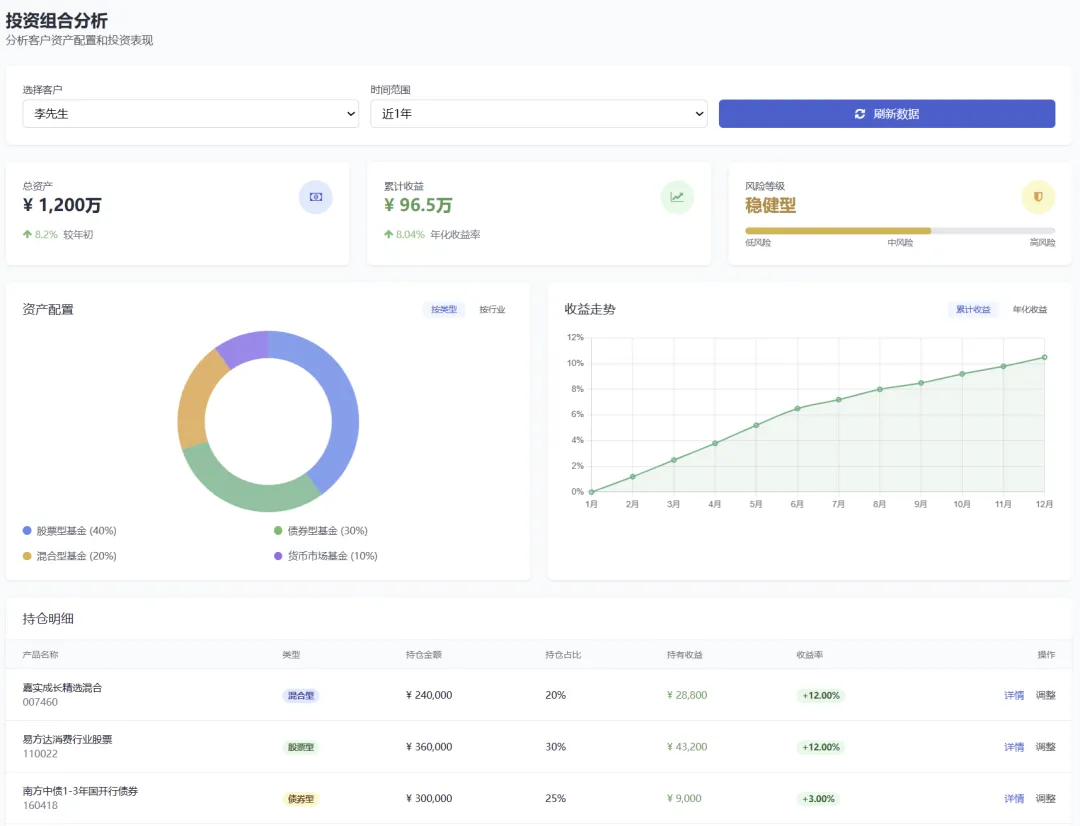1080x826 pixels.
Task: Expand the 时间范围 dropdown showing 近1年
Action: coord(539,114)
